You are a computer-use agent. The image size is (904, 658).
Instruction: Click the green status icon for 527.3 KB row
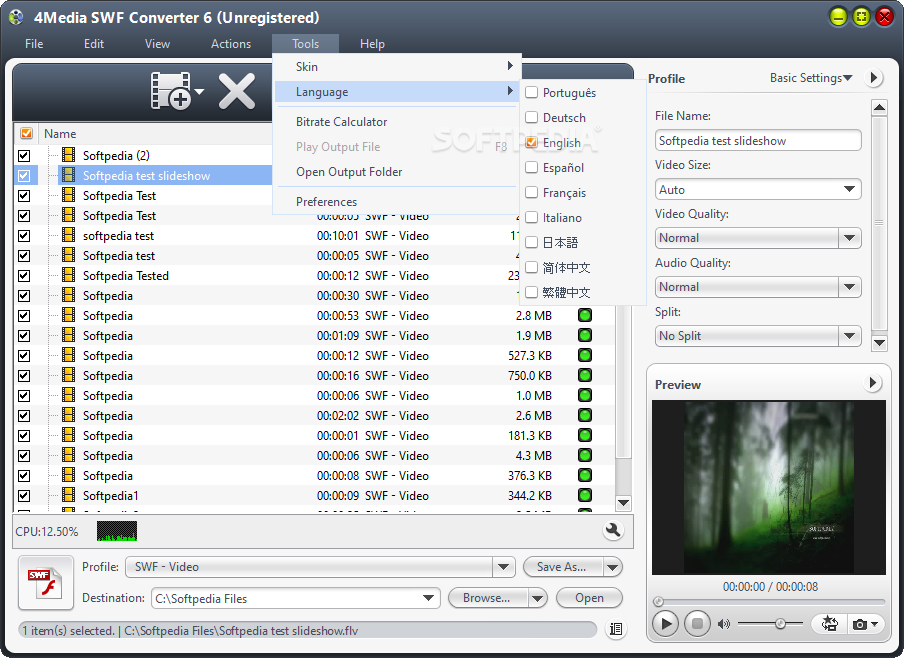tap(585, 355)
